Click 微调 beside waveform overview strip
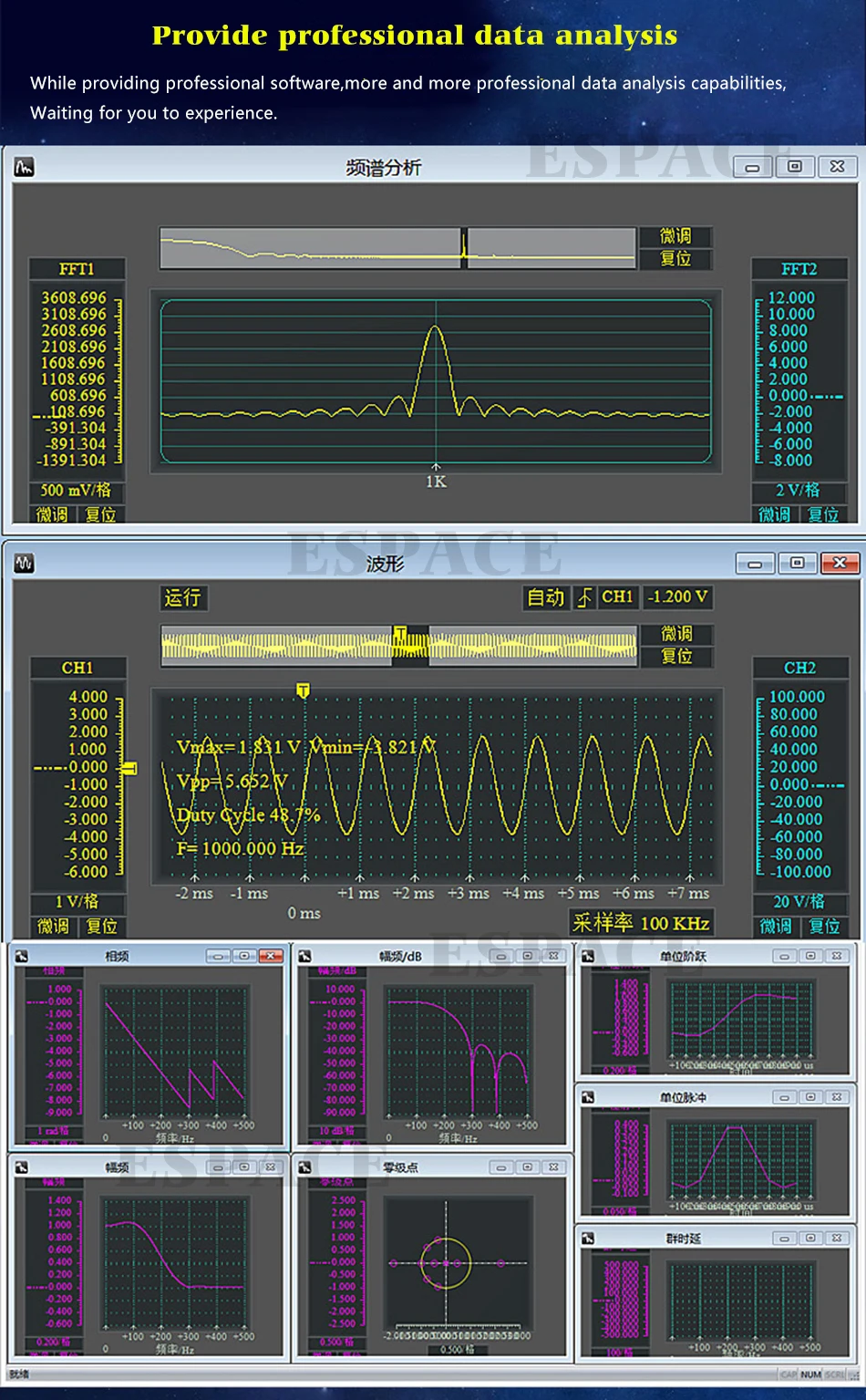 point(676,634)
